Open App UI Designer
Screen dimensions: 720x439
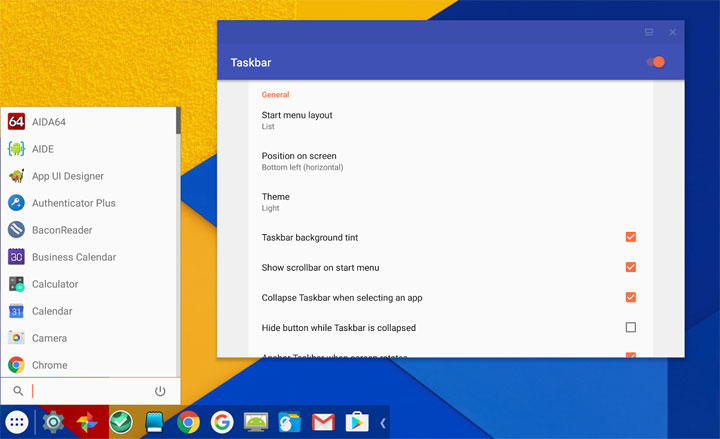point(90,176)
